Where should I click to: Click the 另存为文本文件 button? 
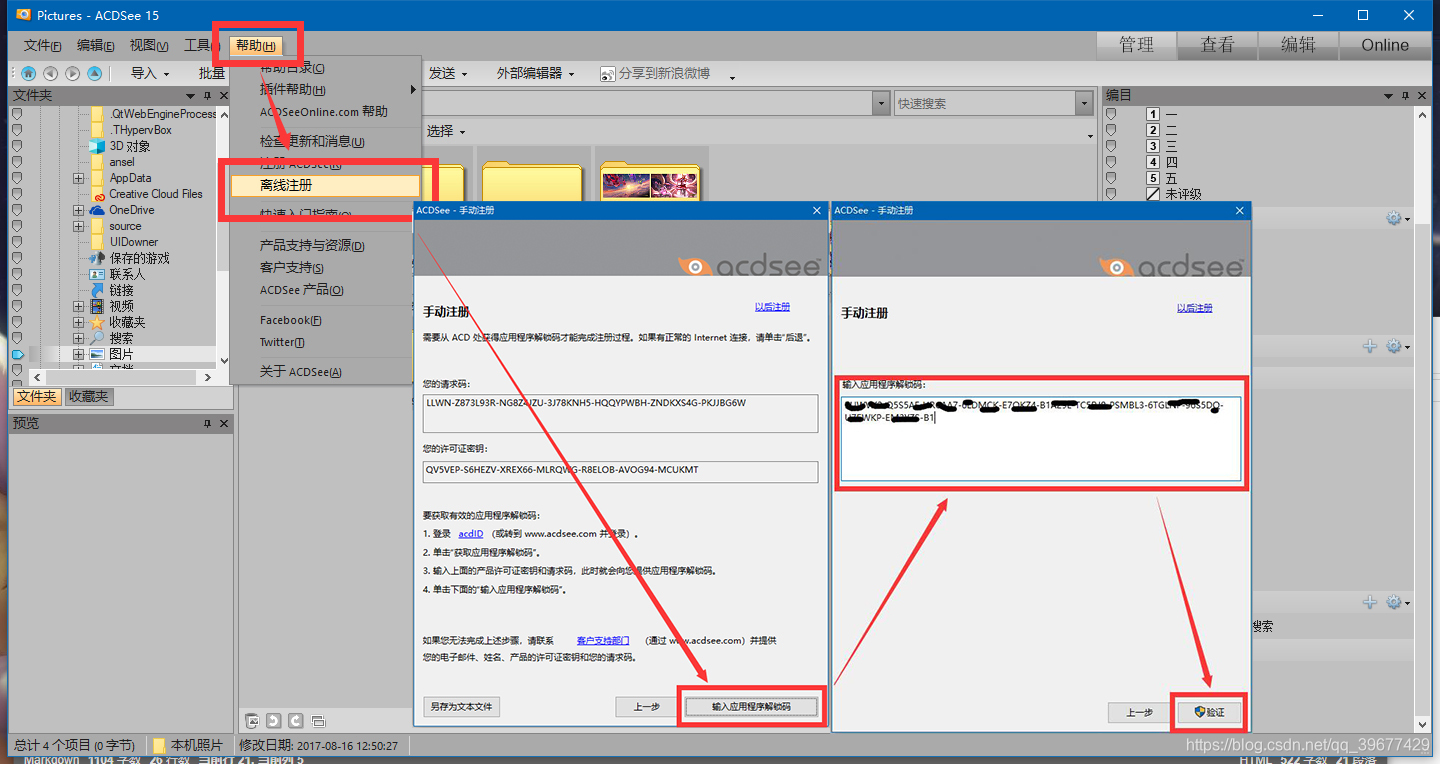click(x=461, y=706)
